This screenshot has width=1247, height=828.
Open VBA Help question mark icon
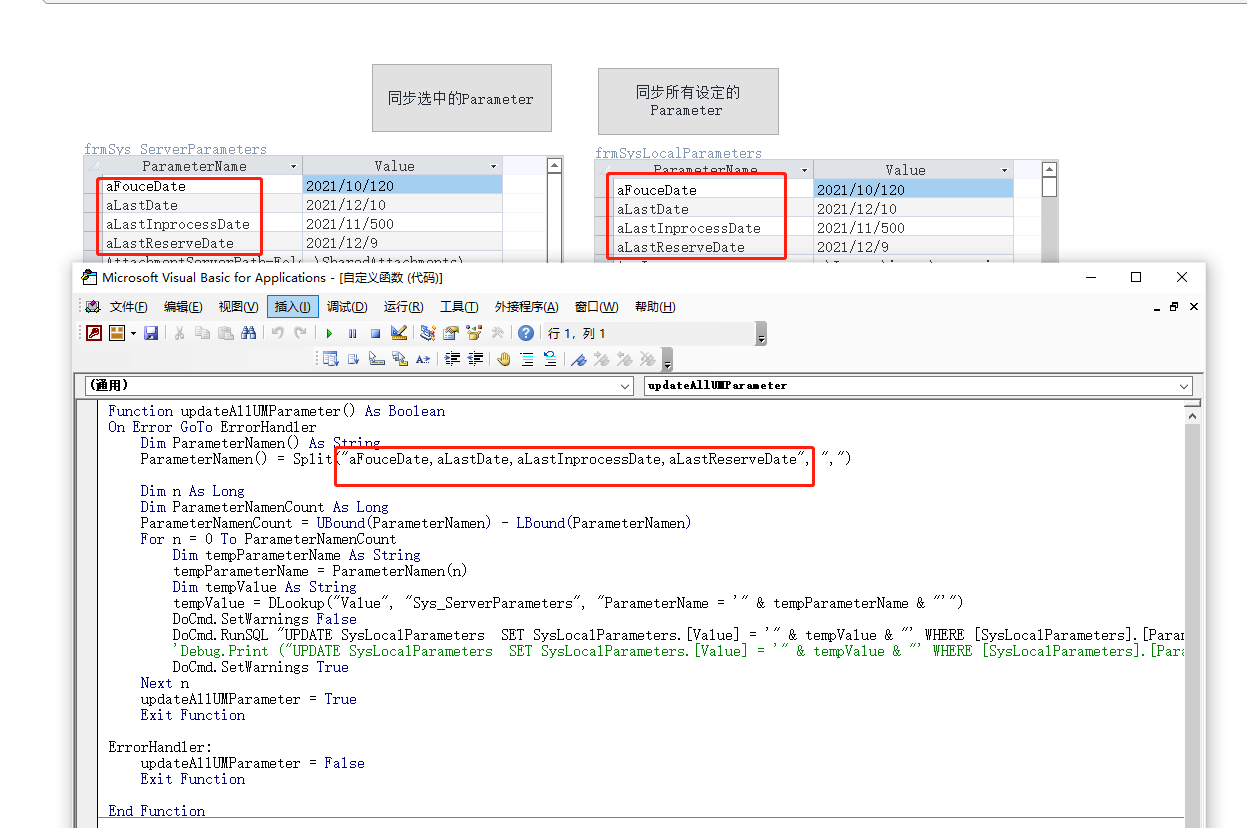click(x=526, y=333)
